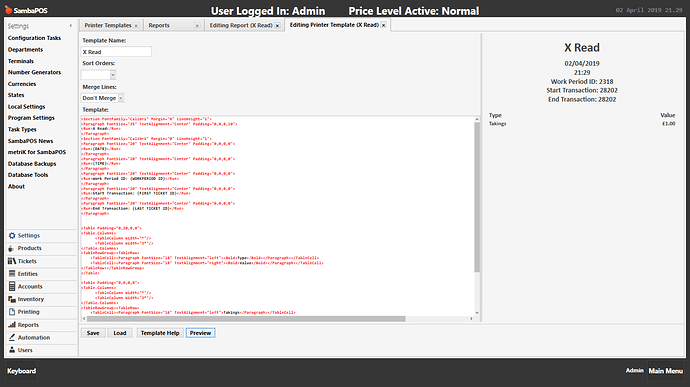Open the Printing page icon
Image resolution: width=690 pixels, height=387 pixels.
(12, 312)
